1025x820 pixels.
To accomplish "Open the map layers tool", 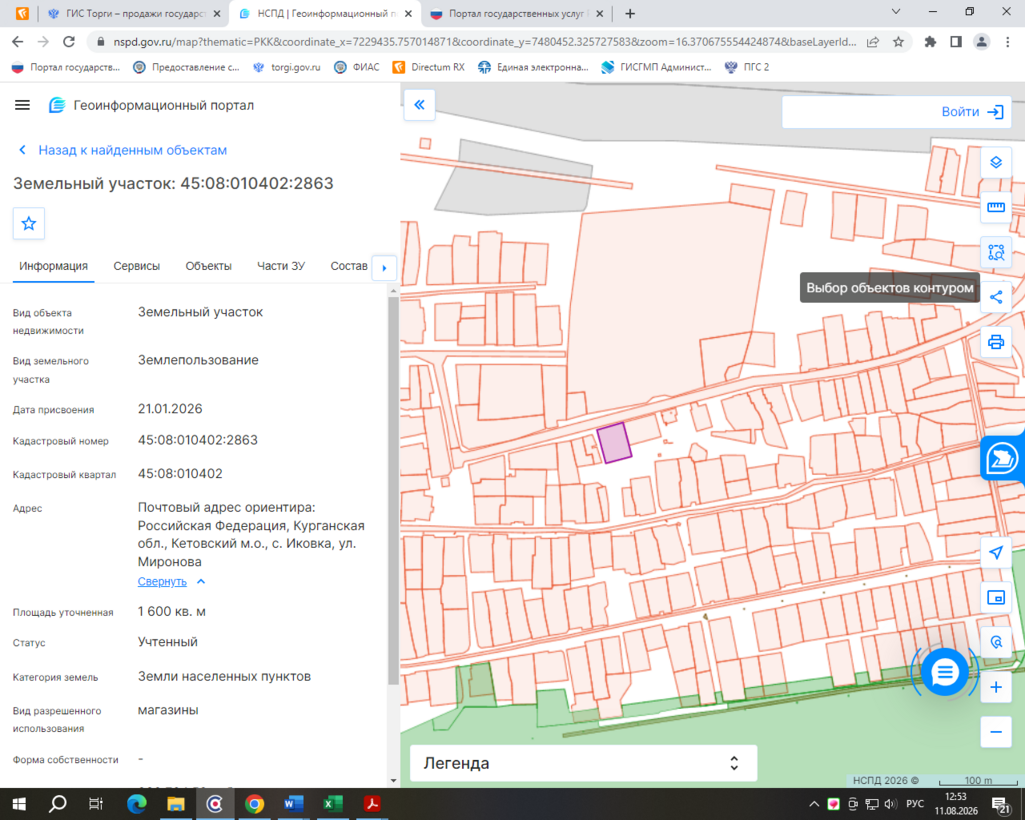I will (x=996, y=162).
